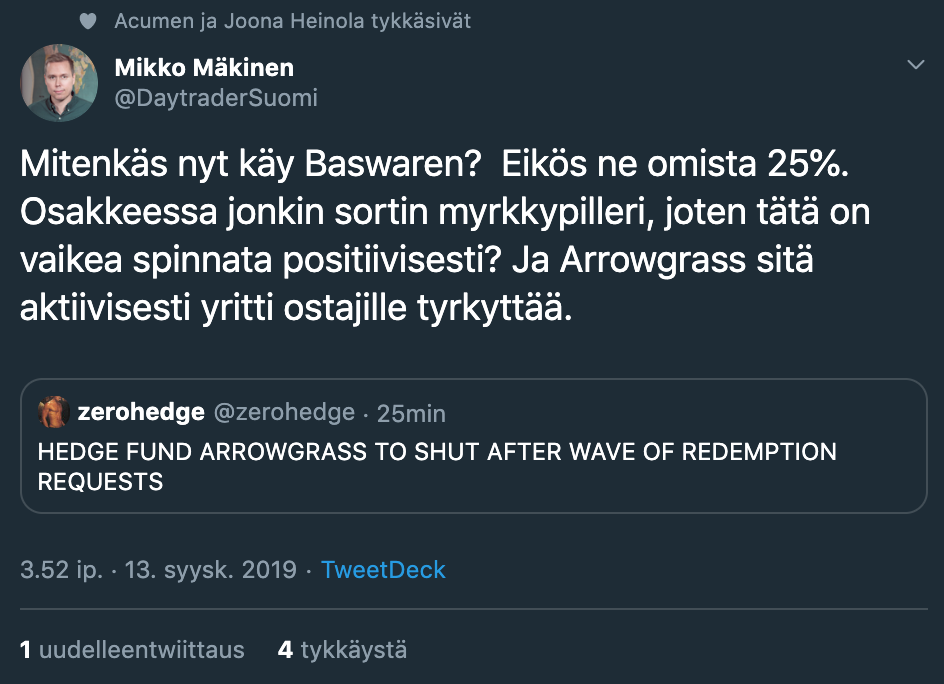Click the 25min timestamp on quoted tweet
The width and height of the screenshot is (944, 684).
[x=411, y=413]
